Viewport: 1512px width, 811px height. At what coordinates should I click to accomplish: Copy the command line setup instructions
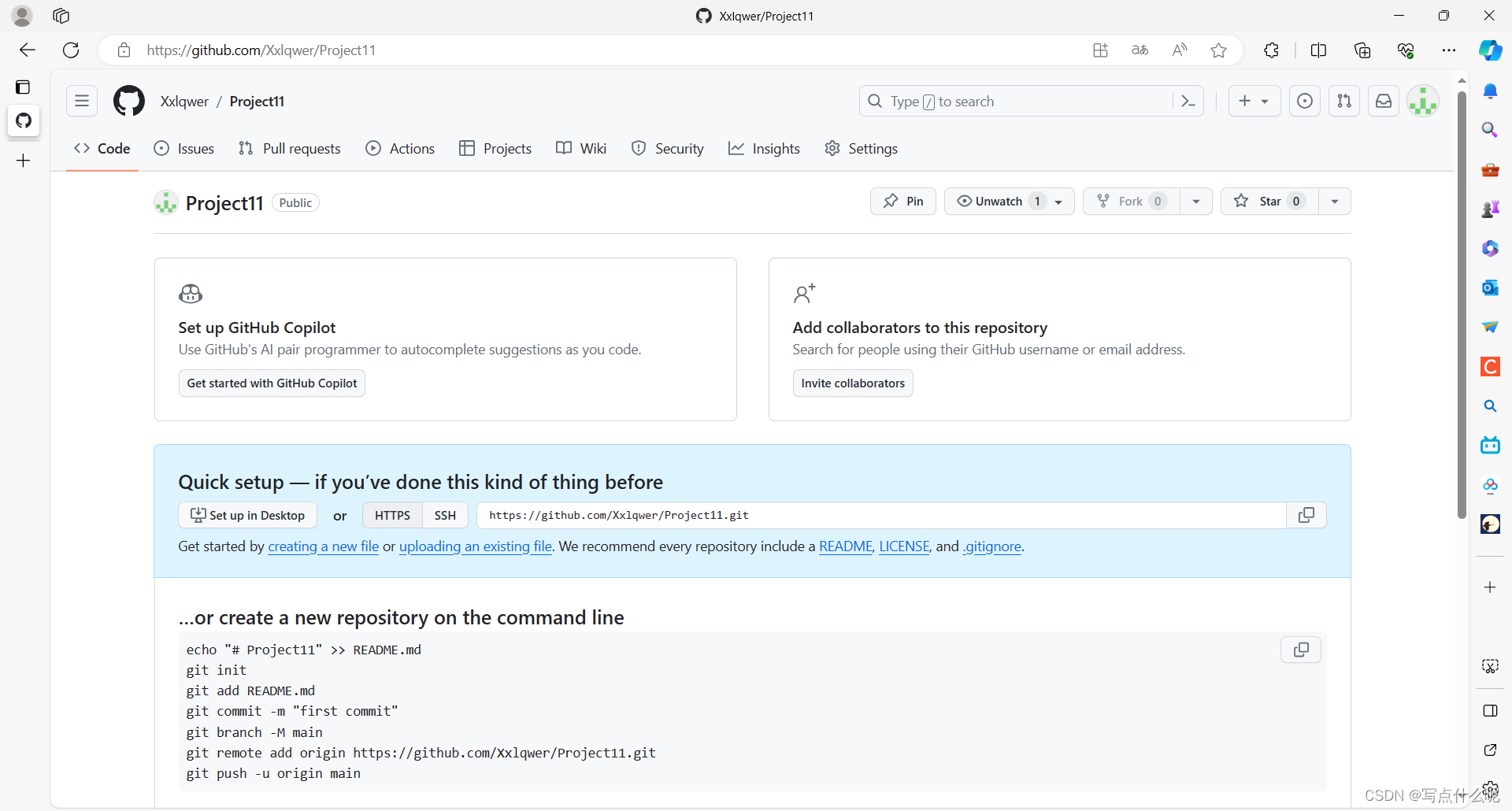1301,650
